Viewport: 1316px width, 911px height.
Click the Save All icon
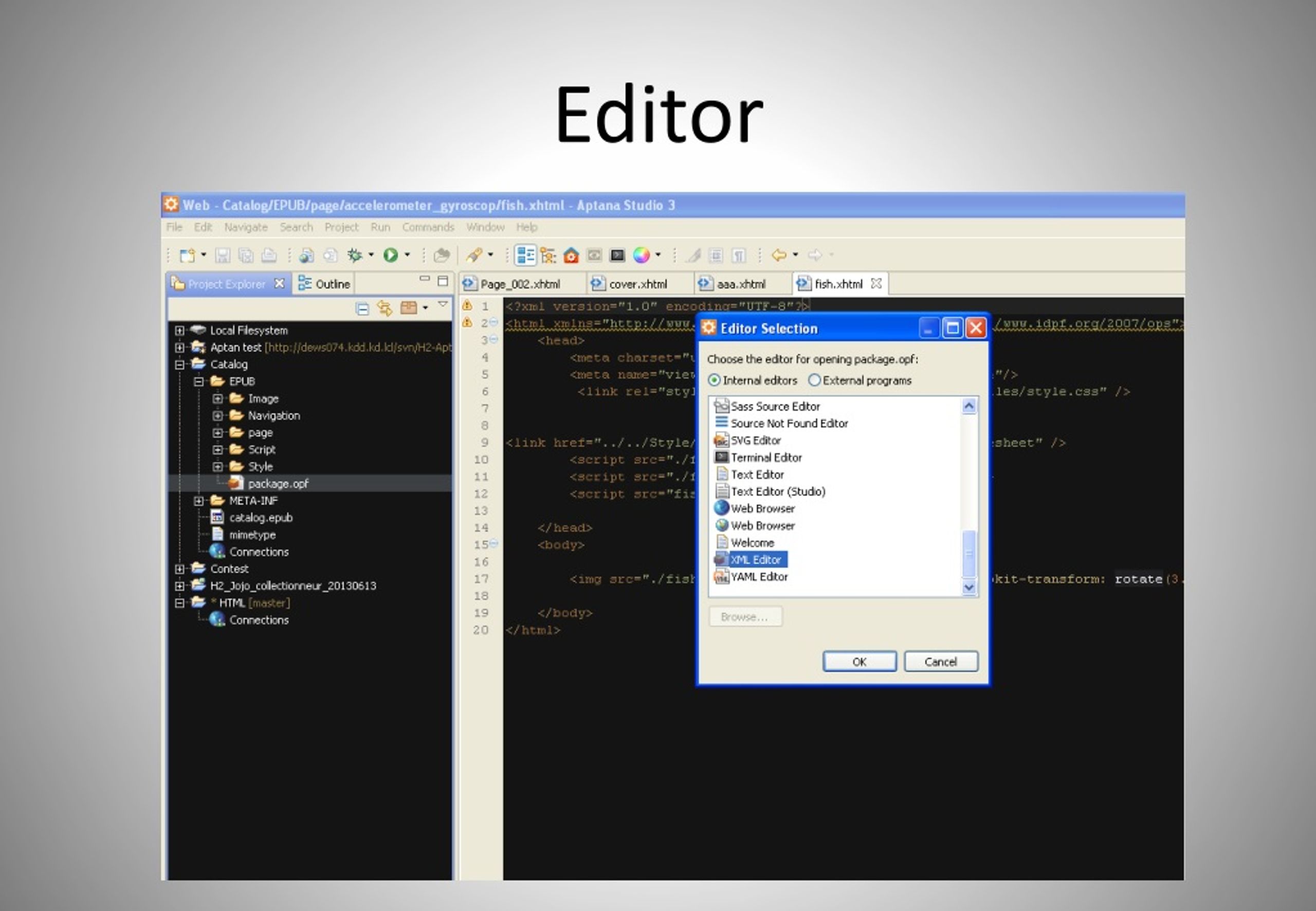tap(245, 255)
